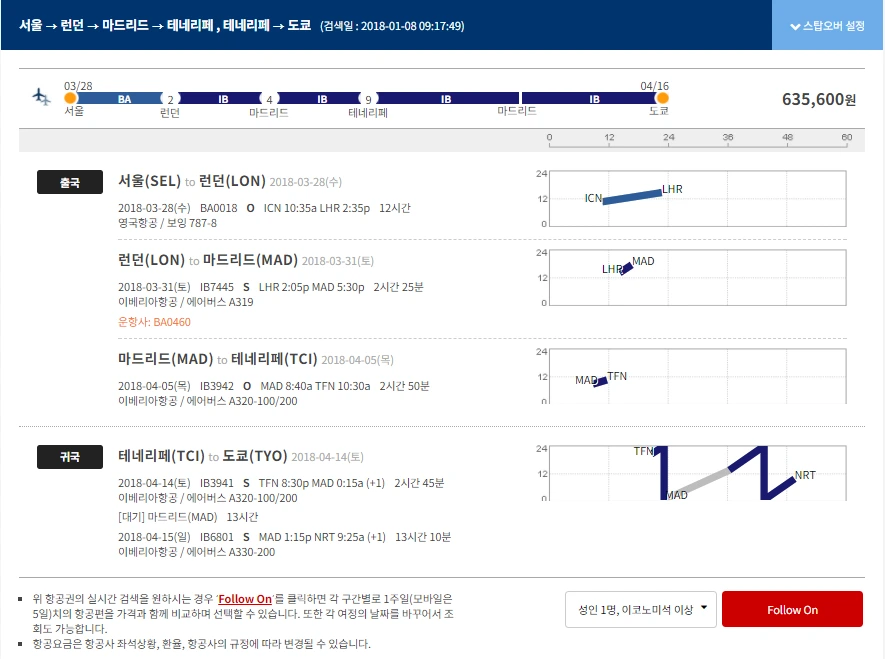Toggle the stopover option 스탑오버 설정
The height and width of the screenshot is (659, 885).
click(834, 24)
